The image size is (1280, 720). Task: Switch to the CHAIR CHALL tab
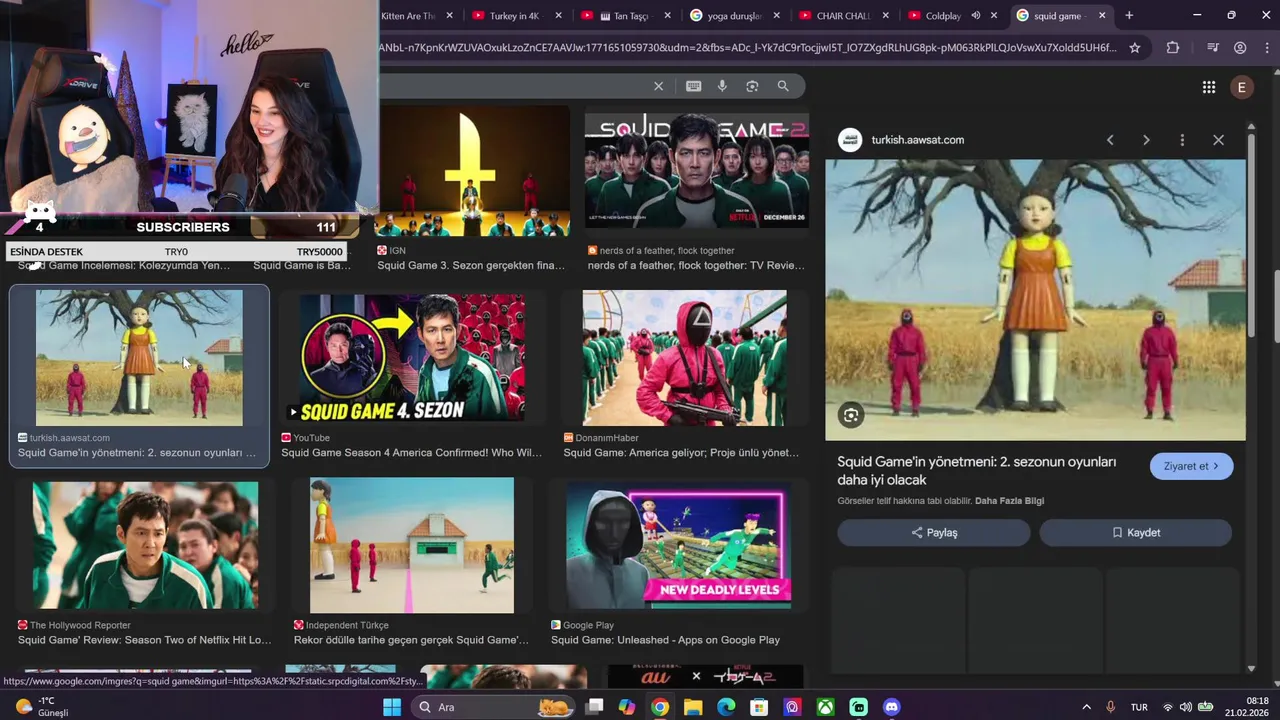point(843,15)
